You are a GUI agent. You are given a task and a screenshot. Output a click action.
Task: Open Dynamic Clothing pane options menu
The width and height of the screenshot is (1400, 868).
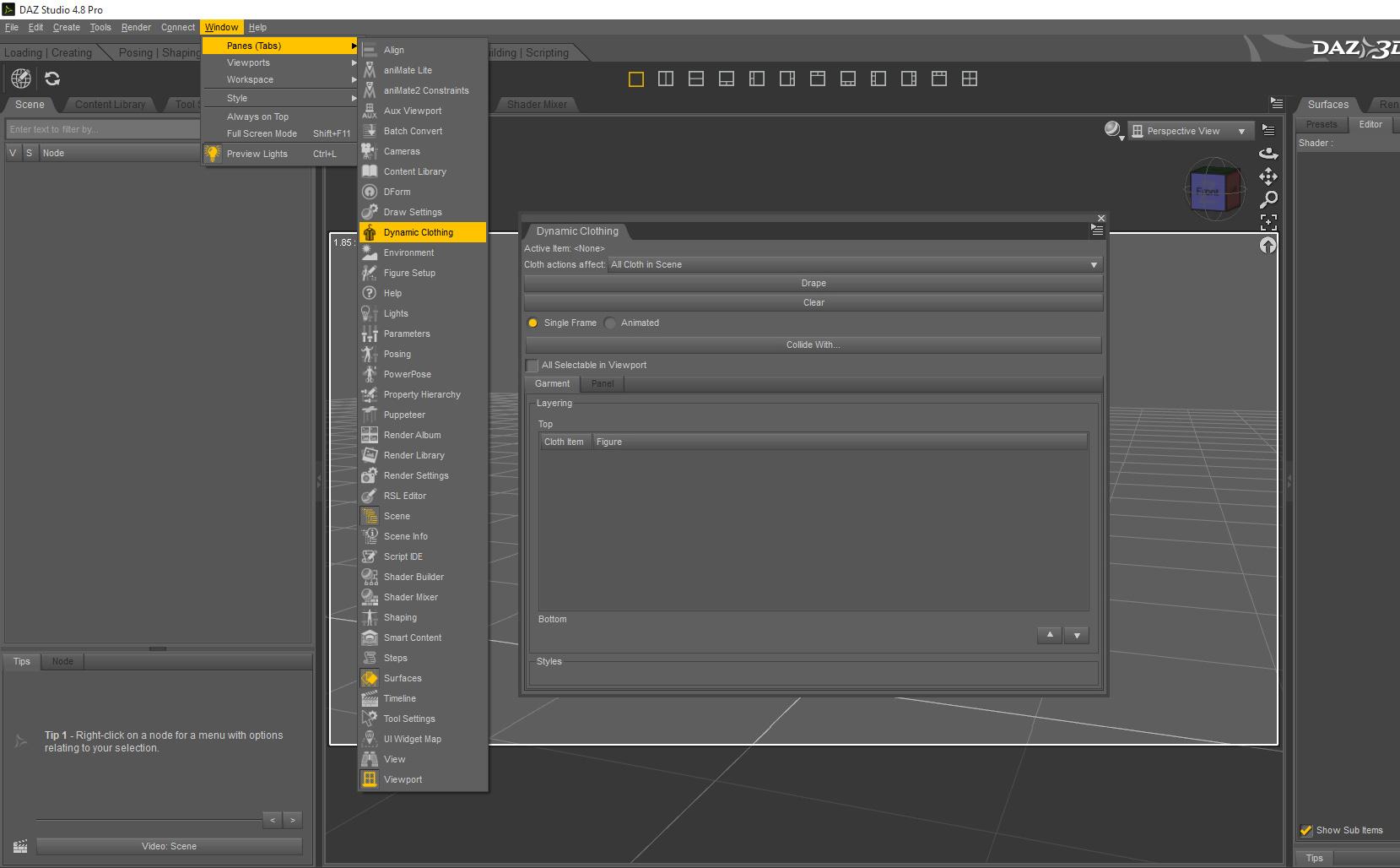pyautogui.click(x=1096, y=230)
